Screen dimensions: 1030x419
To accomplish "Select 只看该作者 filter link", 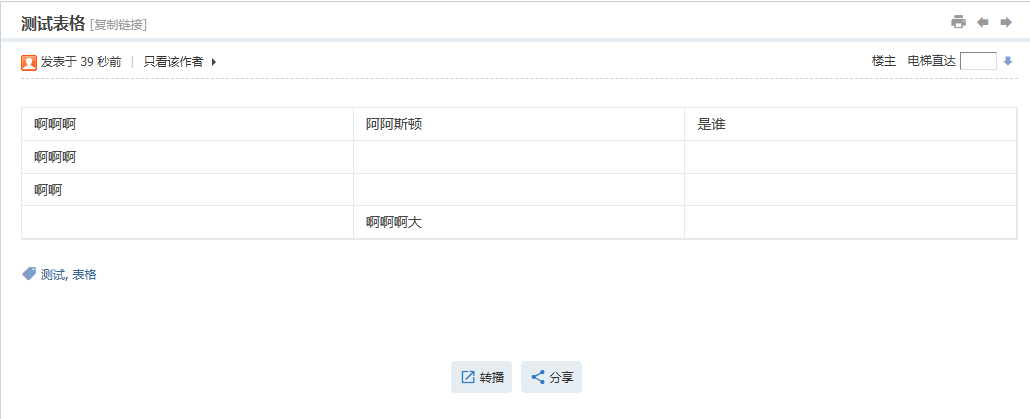I will pos(173,62).
